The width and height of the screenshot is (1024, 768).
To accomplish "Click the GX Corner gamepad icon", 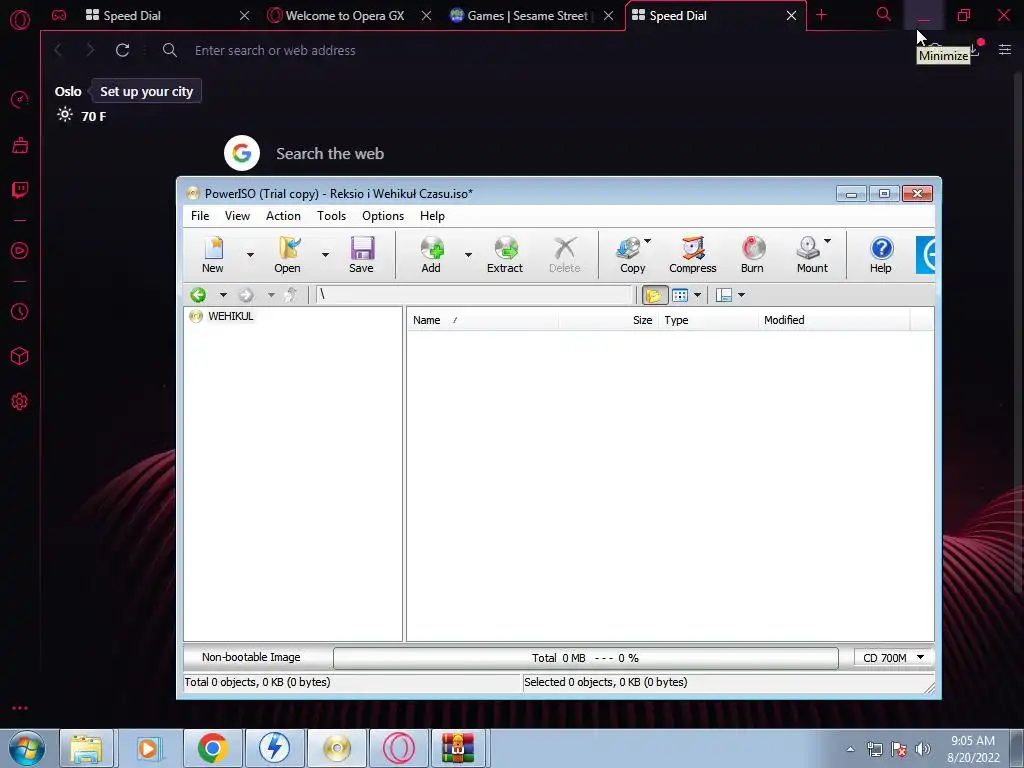I will 59,15.
